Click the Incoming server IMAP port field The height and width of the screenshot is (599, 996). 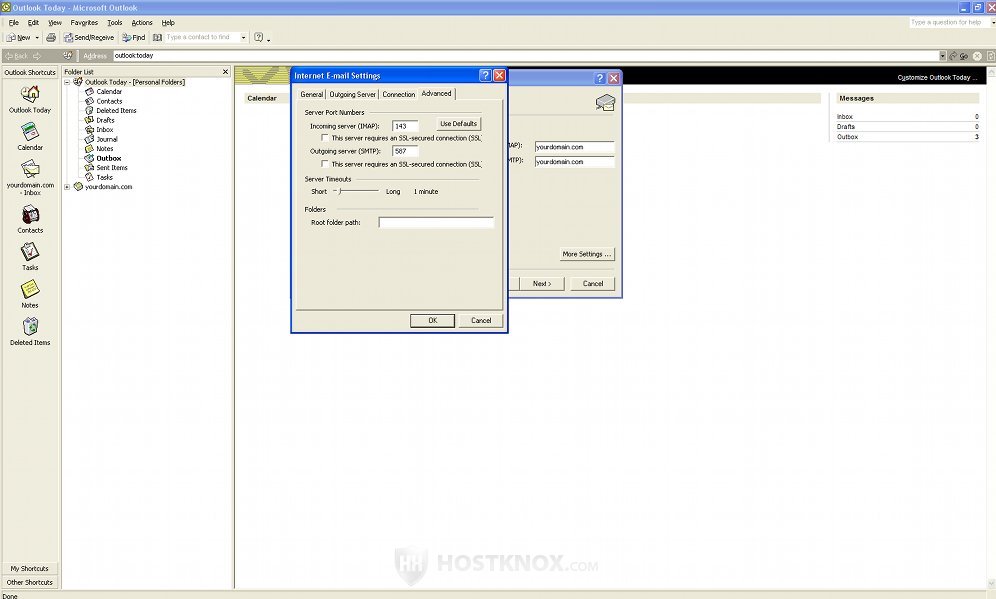pos(405,126)
